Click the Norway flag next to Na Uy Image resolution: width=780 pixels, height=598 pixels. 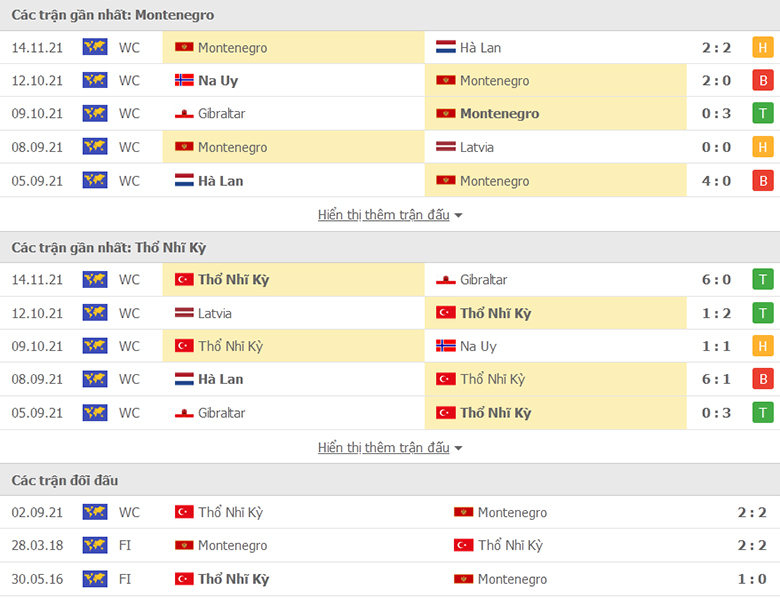184,80
